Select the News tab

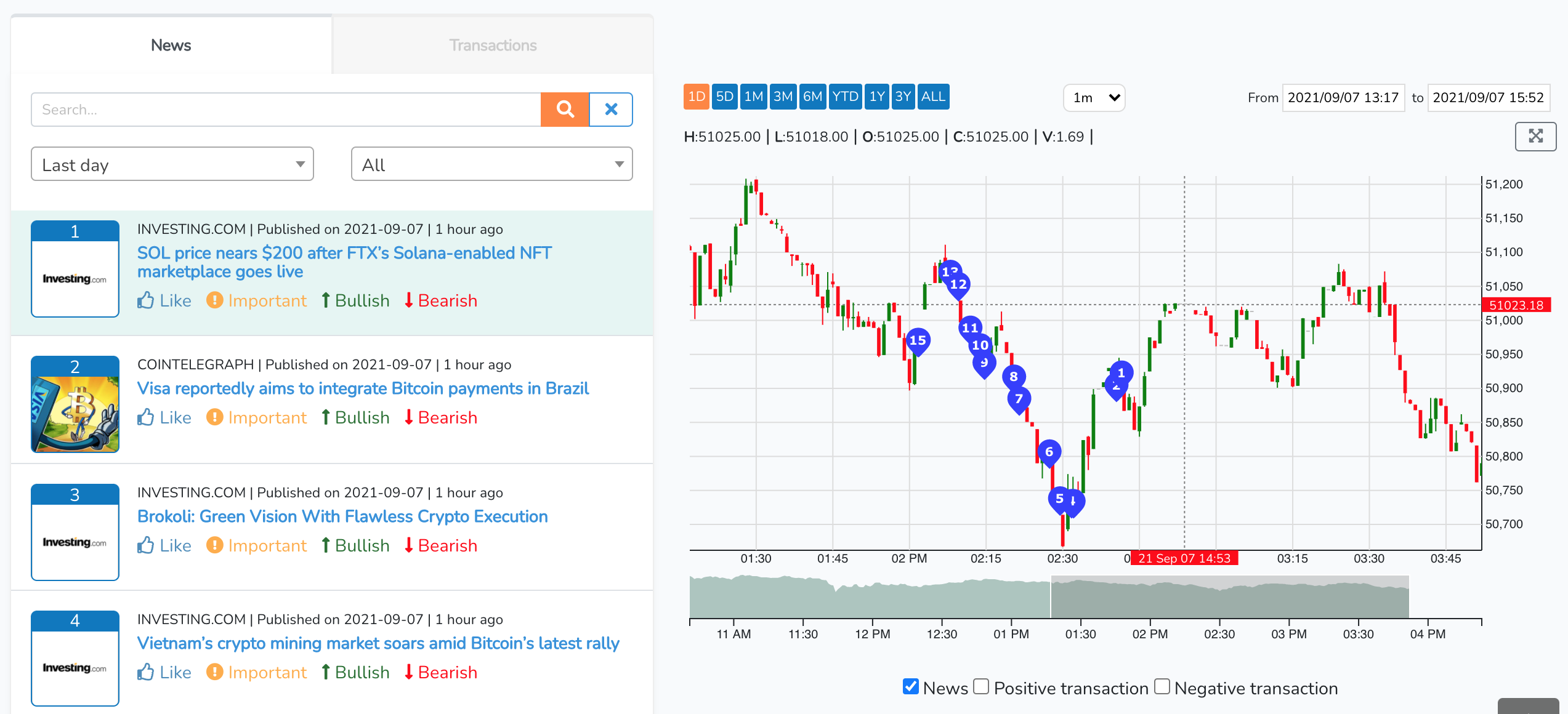171,46
